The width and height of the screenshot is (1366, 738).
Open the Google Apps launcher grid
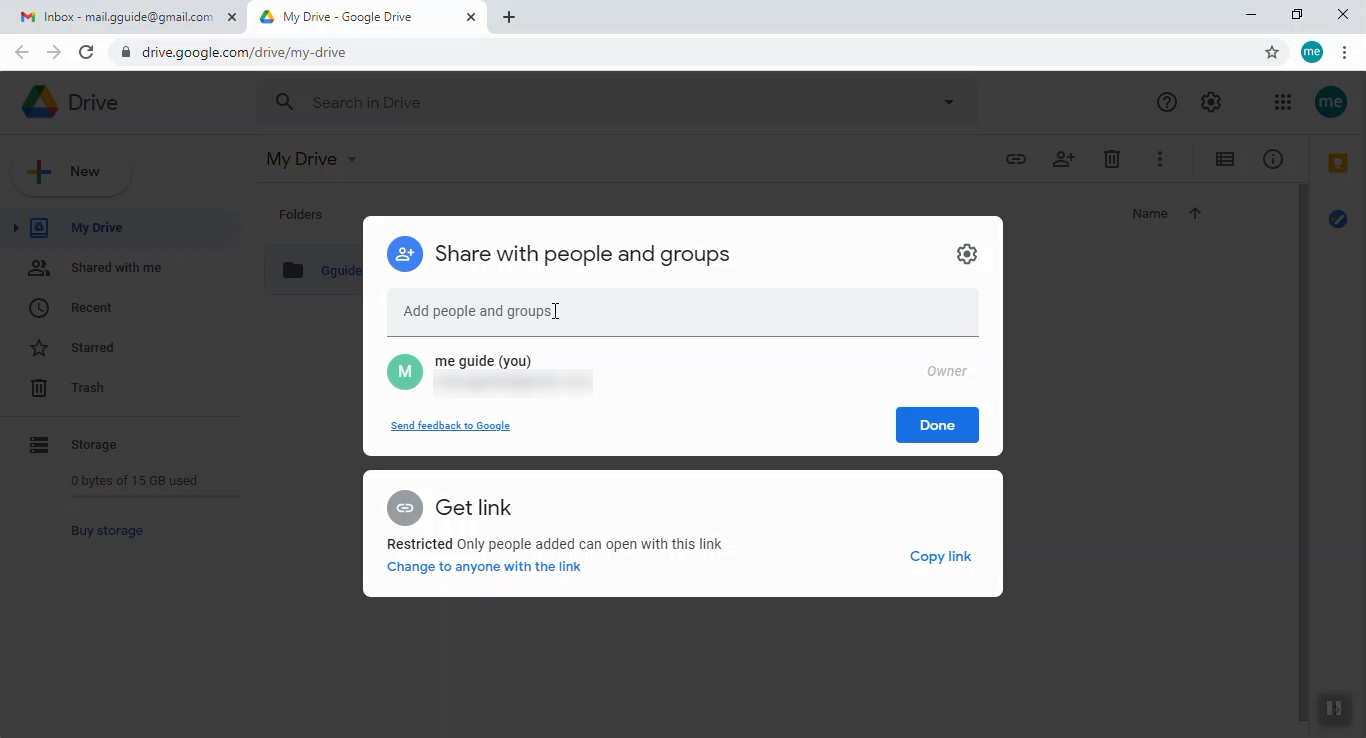coord(1282,101)
